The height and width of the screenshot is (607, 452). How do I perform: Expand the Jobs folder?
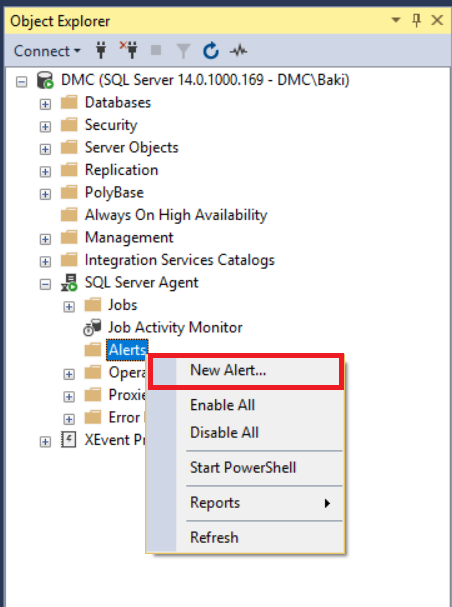tap(69, 307)
